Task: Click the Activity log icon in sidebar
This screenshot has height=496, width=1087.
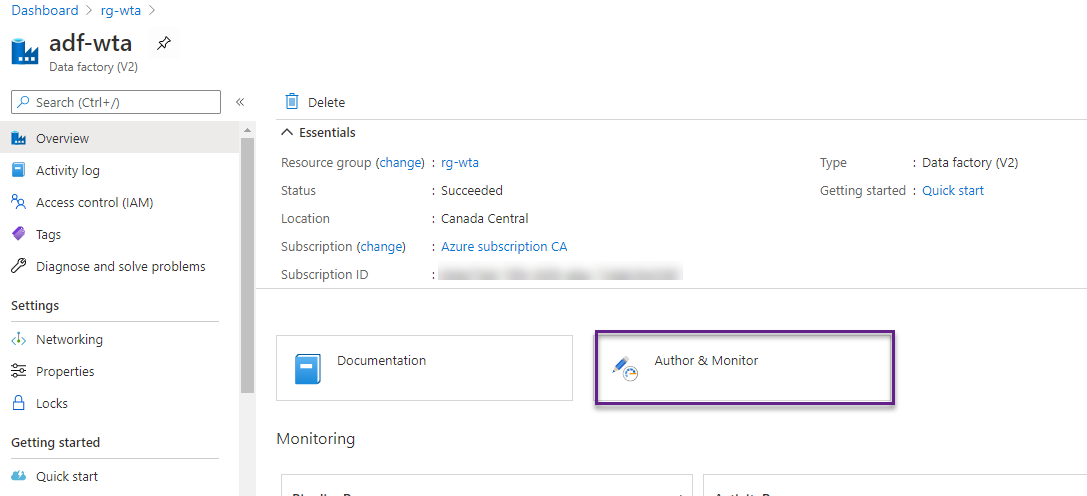Action: click(18, 170)
